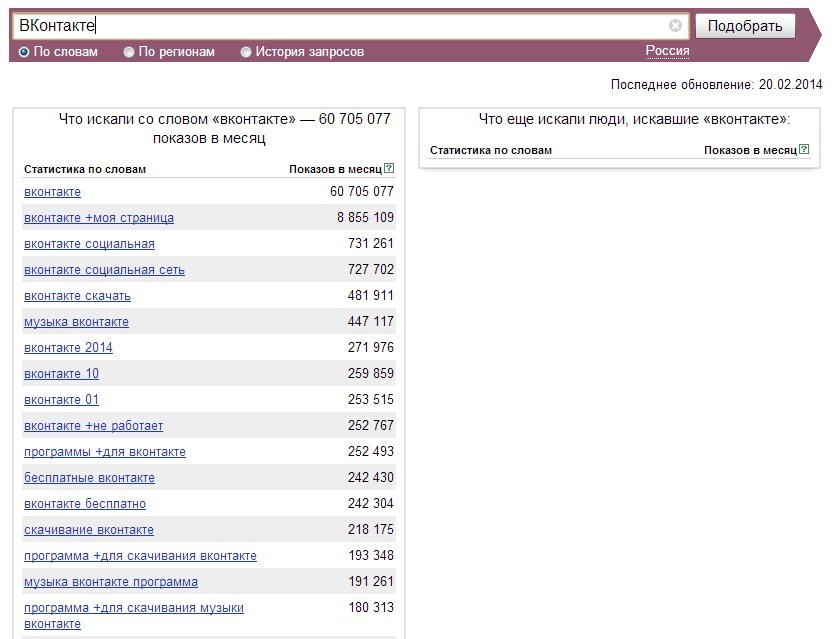
Task: Open the вконтакте 01 link
Action: pos(61,400)
